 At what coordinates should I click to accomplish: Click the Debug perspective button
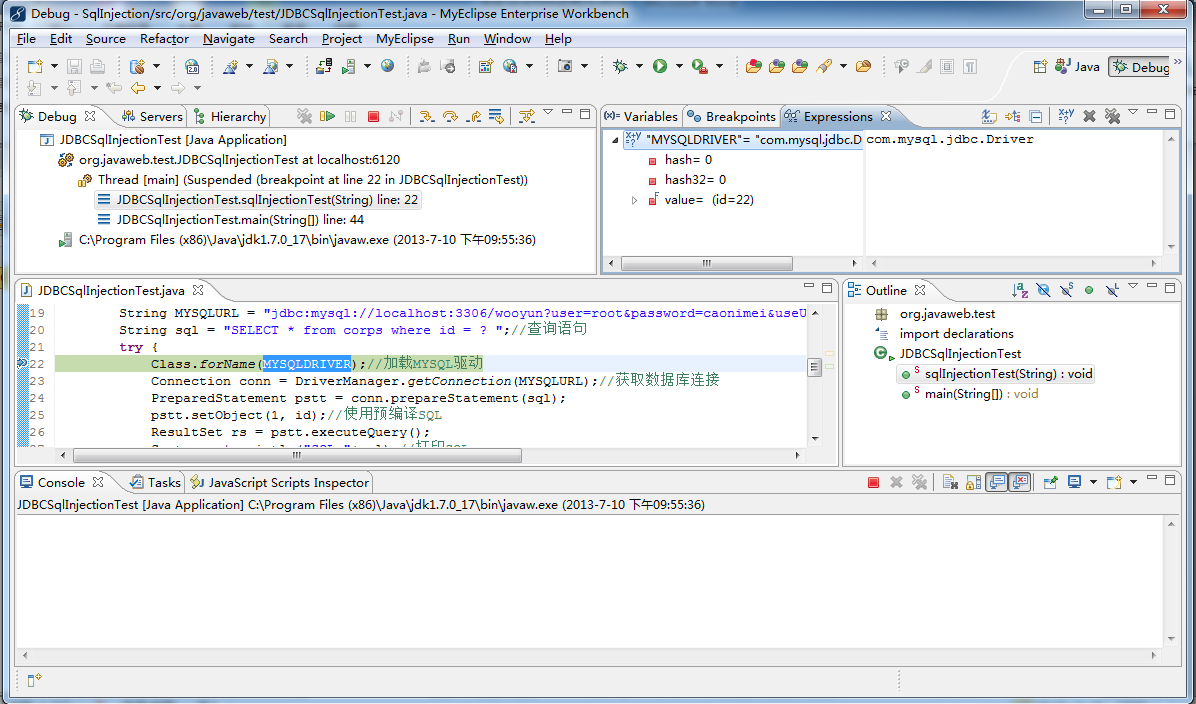click(x=1140, y=66)
